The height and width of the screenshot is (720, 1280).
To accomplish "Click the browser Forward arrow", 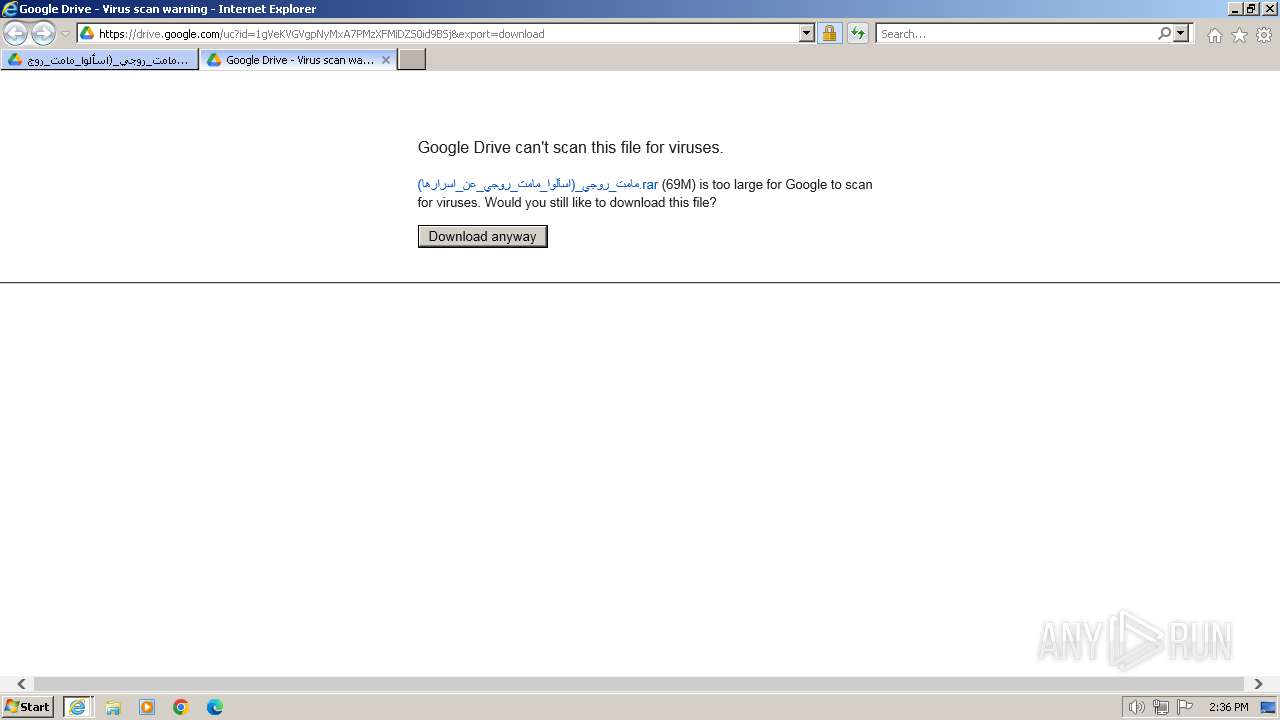I will (x=43, y=33).
